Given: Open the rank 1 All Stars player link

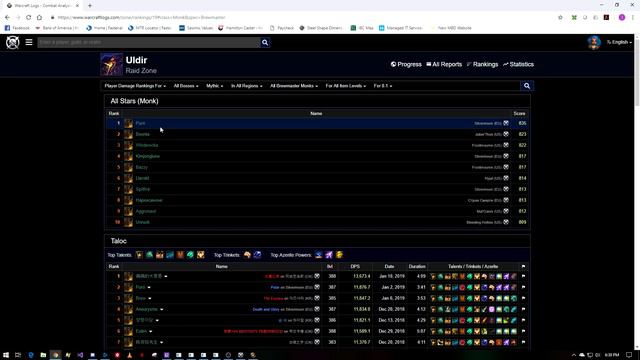Looking at the screenshot, I should click(140, 123).
